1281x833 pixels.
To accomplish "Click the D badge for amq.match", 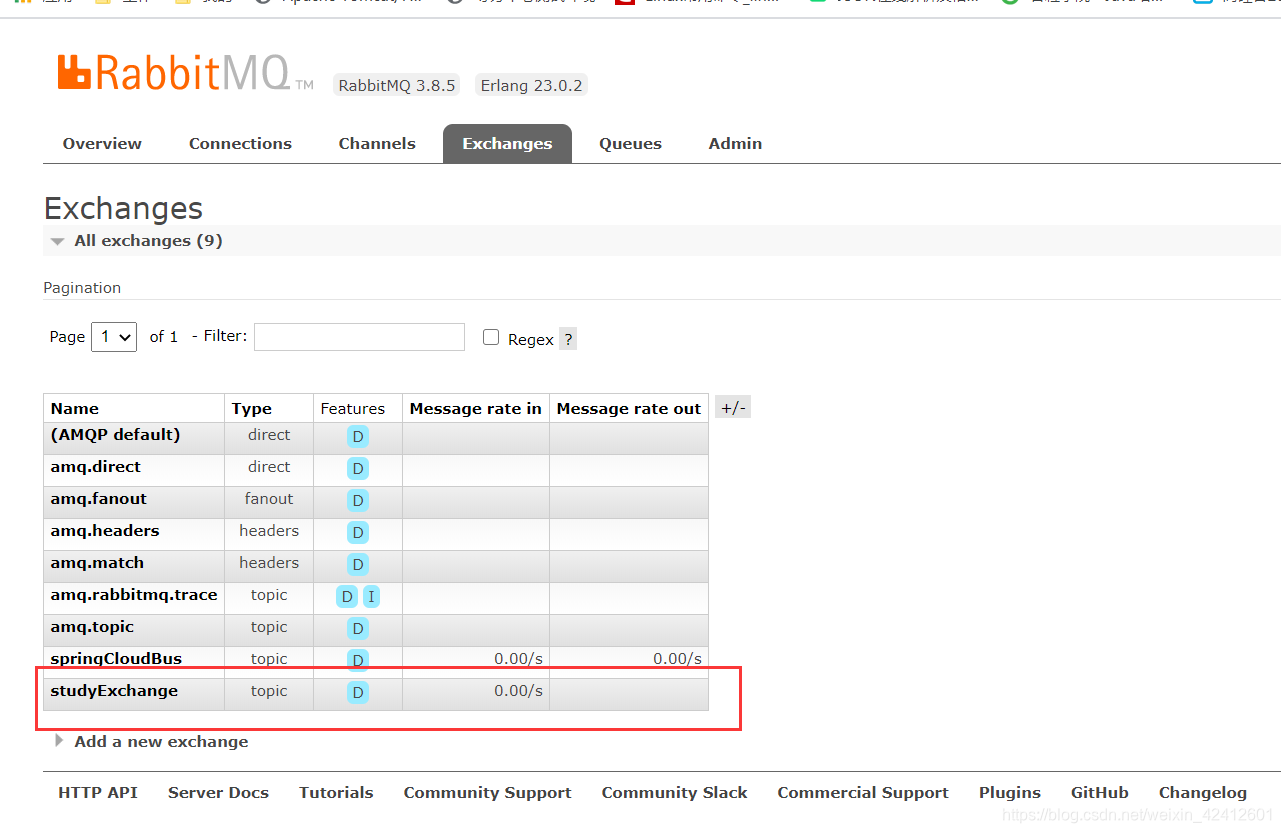I will [358, 564].
